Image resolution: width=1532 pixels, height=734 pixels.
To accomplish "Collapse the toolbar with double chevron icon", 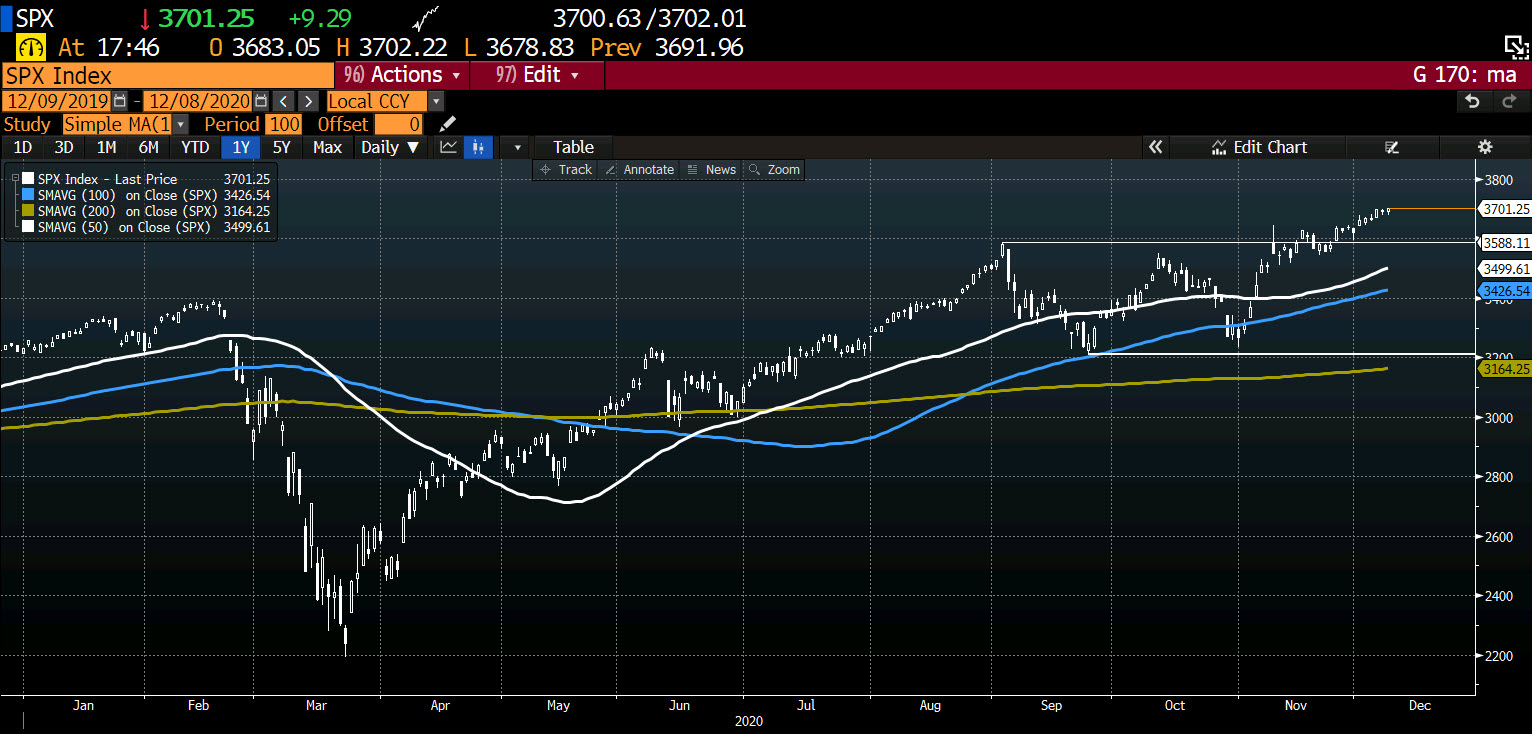I will (1156, 147).
